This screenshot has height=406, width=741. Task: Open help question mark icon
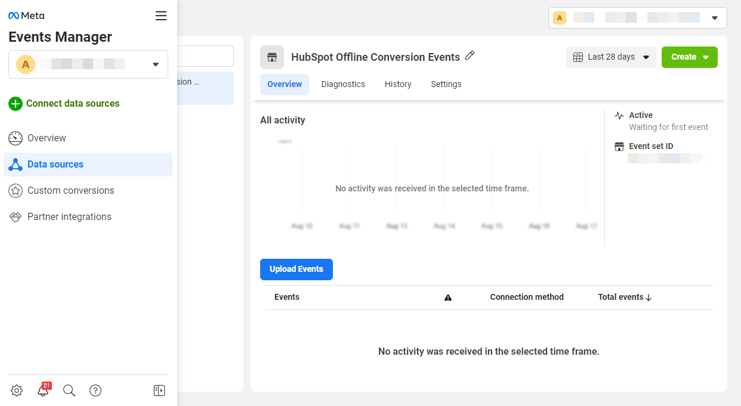[x=95, y=390]
